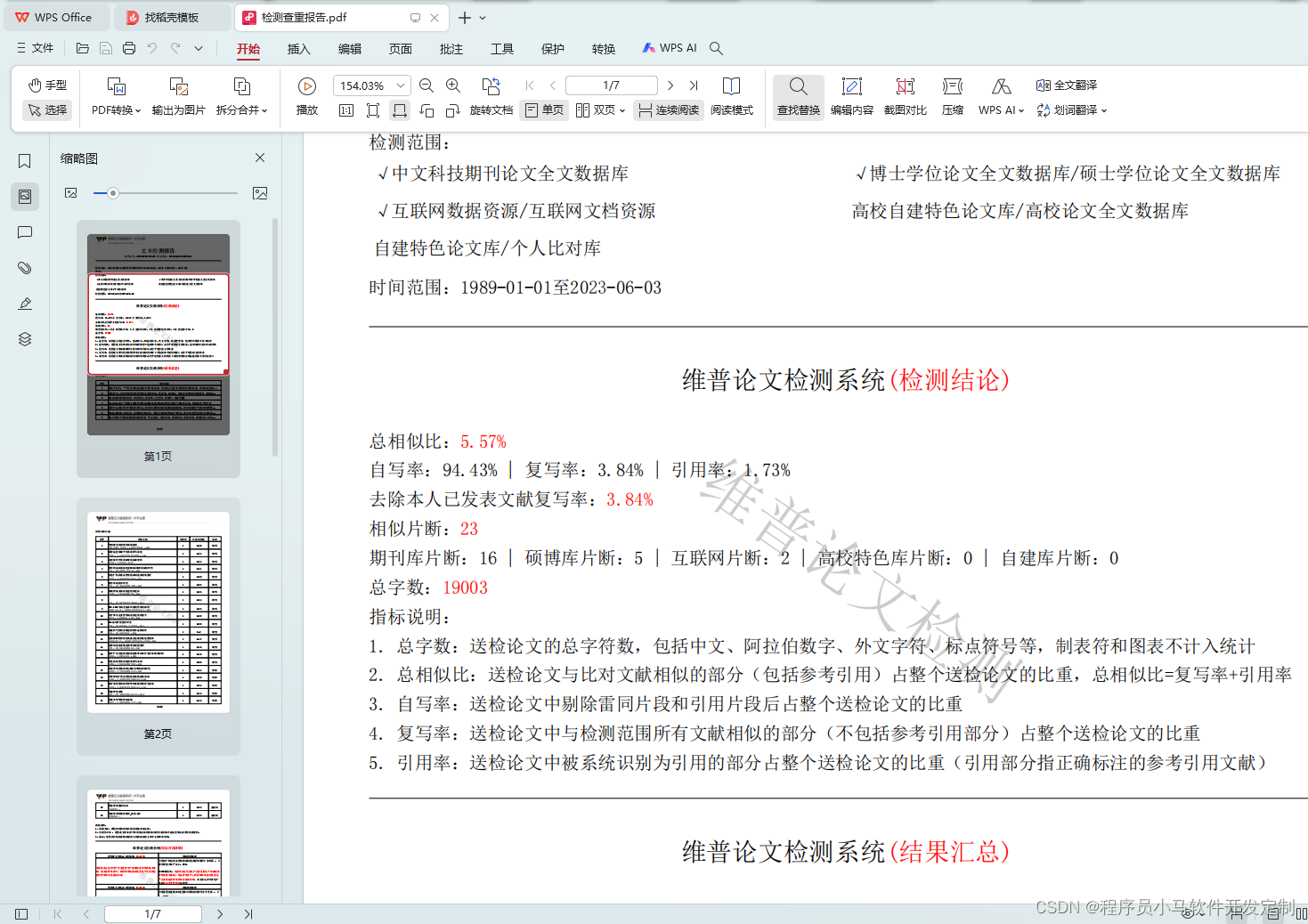Open the folder icon to open file

(x=83, y=48)
